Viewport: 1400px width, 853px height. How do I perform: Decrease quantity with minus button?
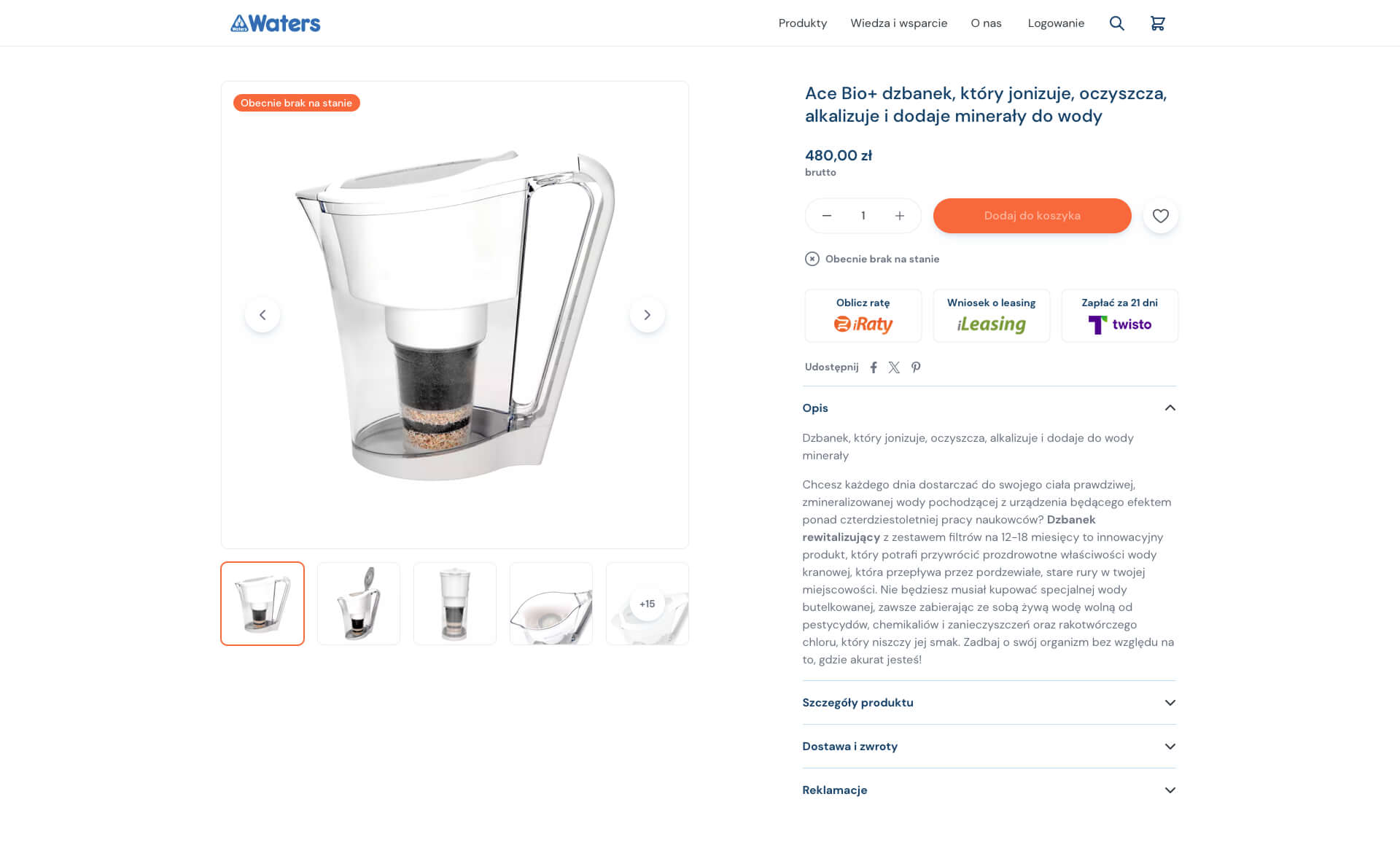(x=827, y=216)
